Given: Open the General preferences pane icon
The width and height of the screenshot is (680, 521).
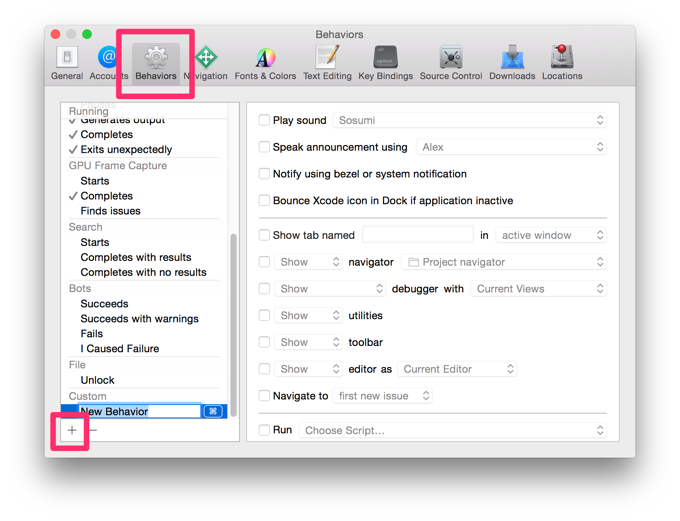Looking at the screenshot, I should pyautogui.click(x=67, y=57).
